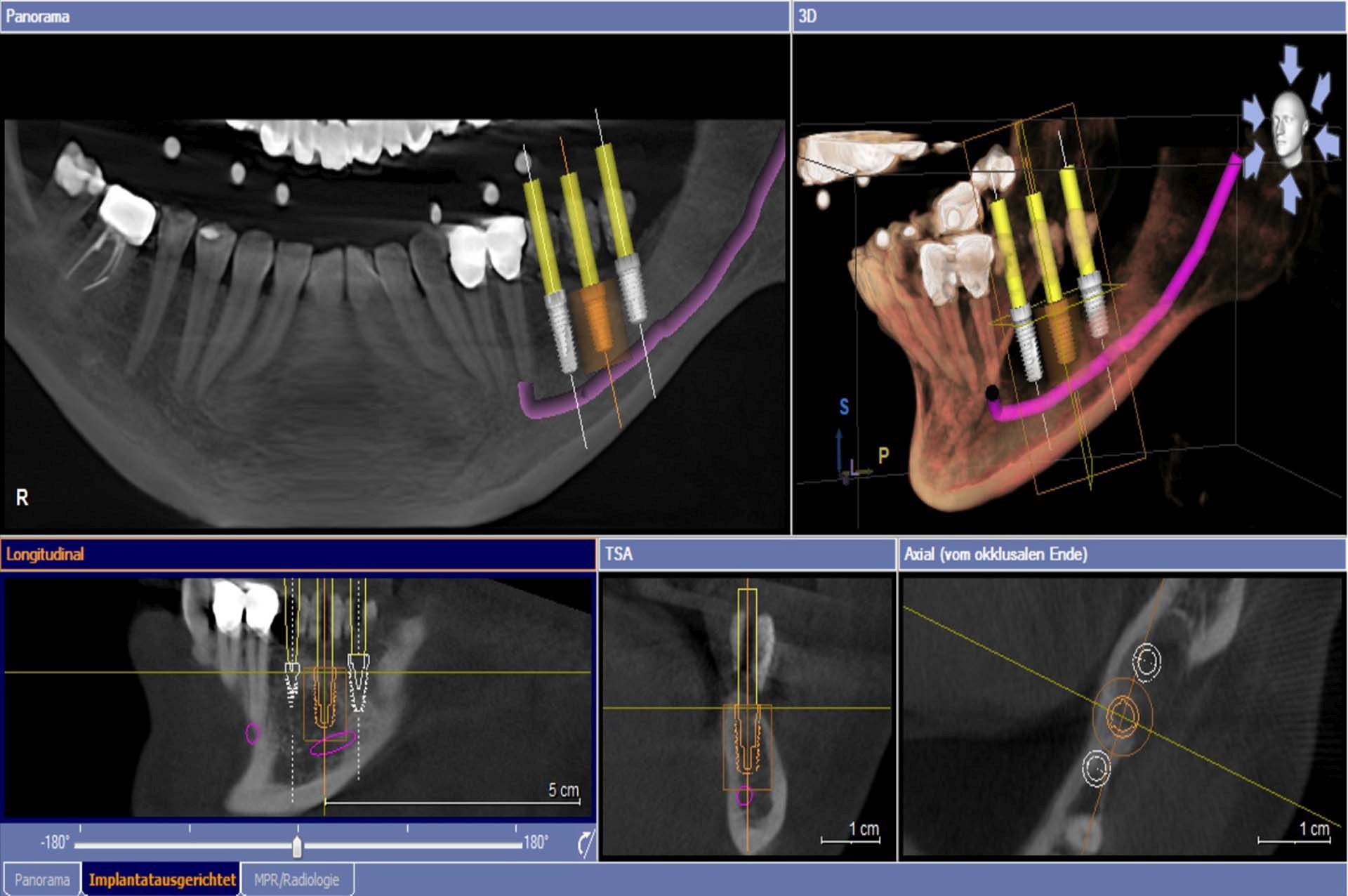Click the magenta nerve marker in TSA view

[x=744, y=796]
